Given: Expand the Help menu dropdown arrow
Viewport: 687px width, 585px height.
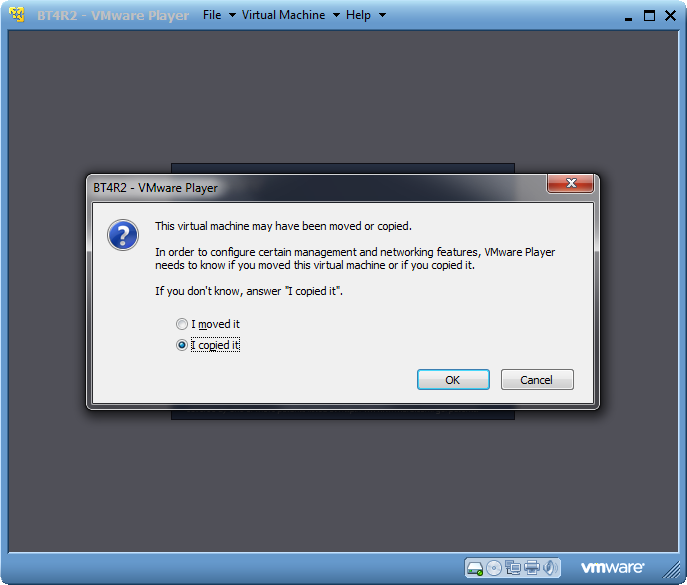Looking at the screenshot, I should click(x=382, y=15).
